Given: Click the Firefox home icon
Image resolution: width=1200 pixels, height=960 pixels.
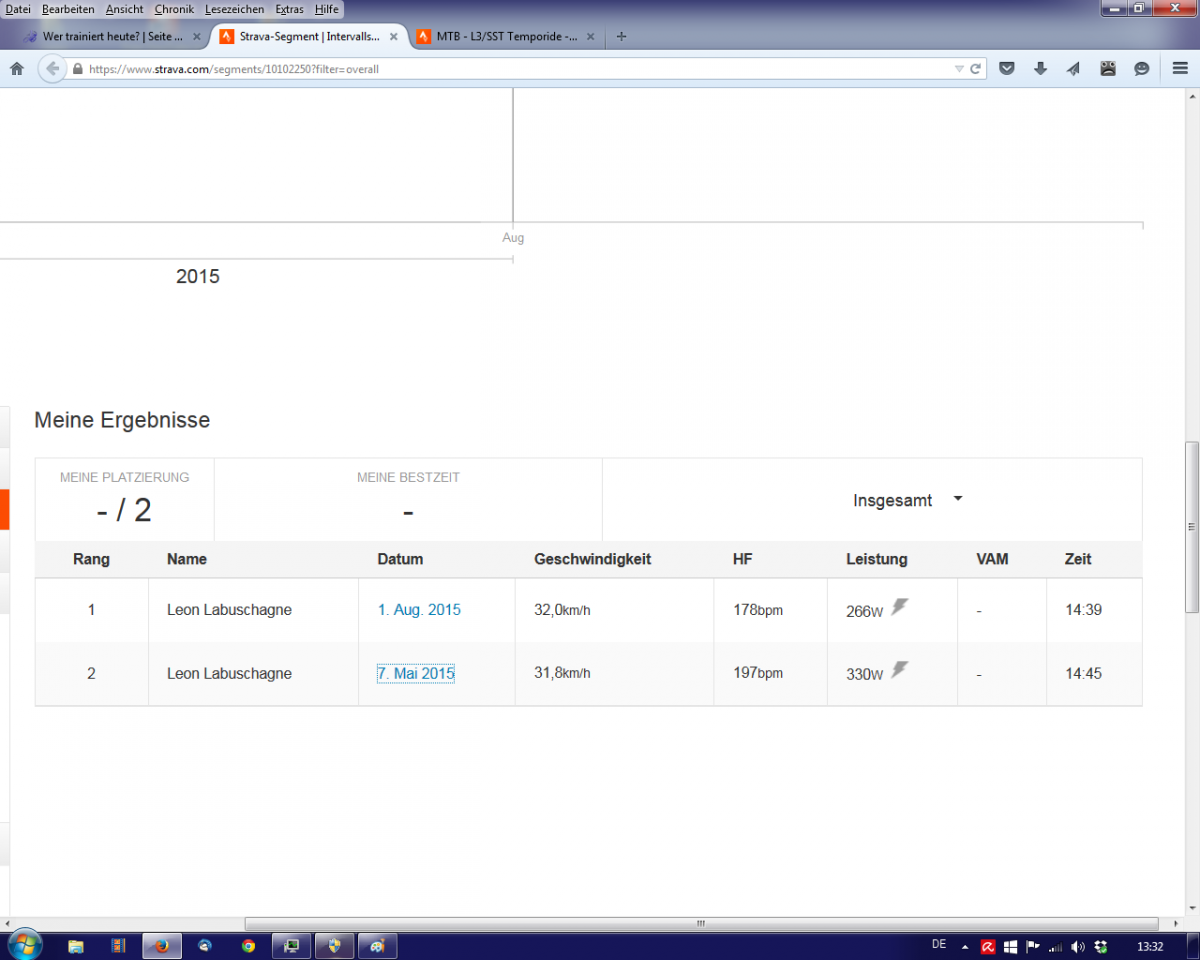Looking at the screenshot, I should coord(16,69).
